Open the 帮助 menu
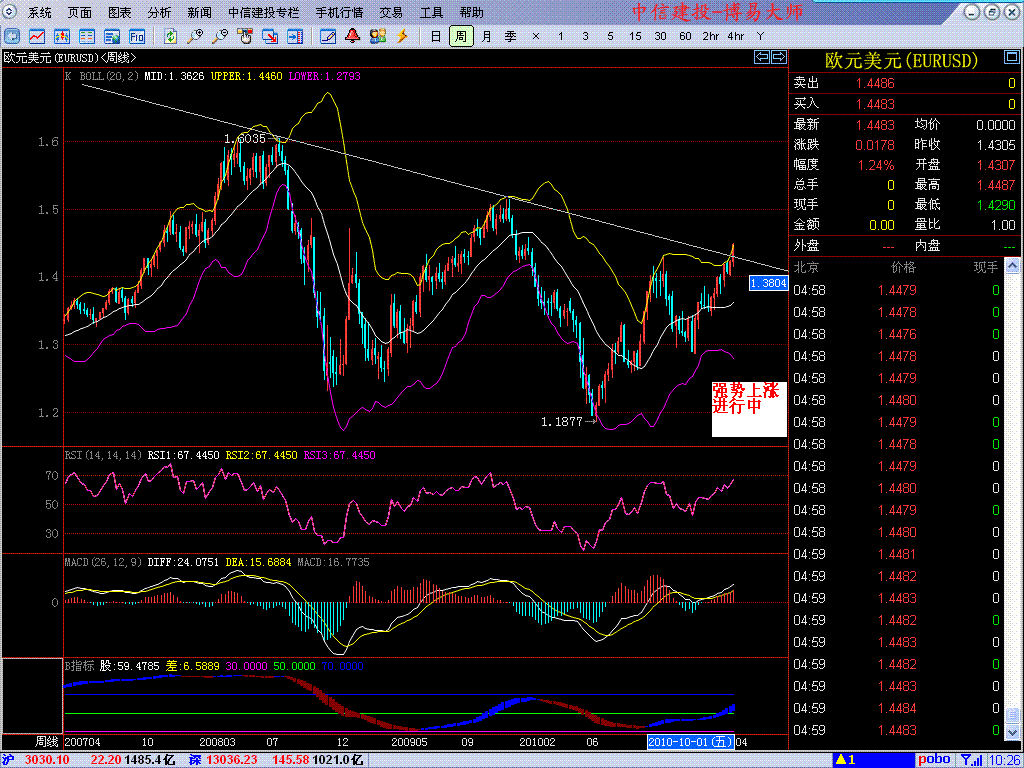The height and width of the screenshot is (768, 1024). tap(472, 12)
